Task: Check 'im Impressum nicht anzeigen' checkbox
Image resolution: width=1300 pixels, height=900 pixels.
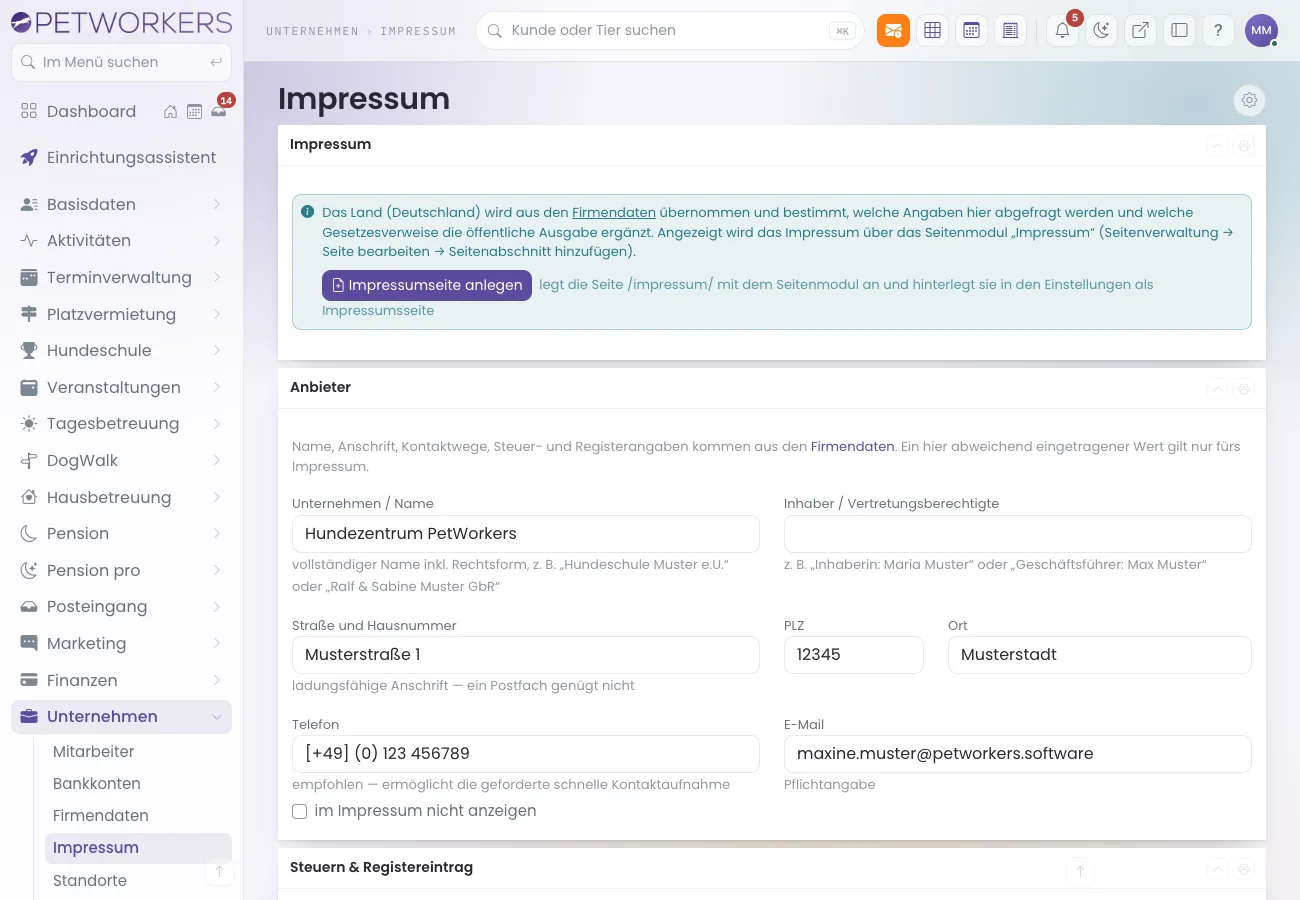Action: [299, 811]
